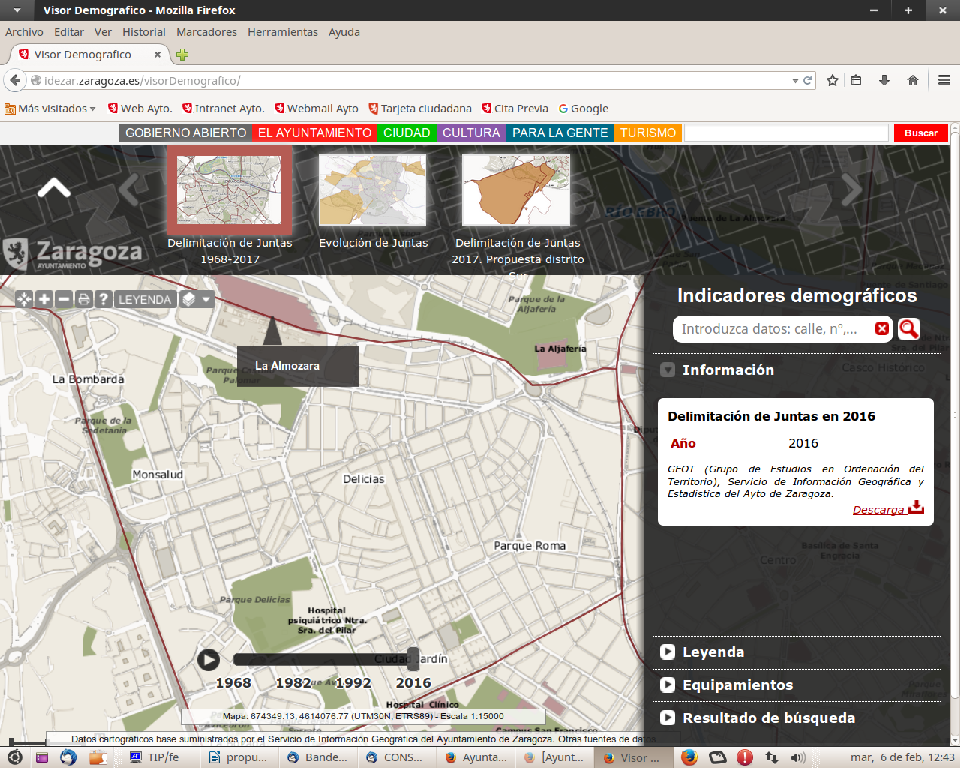Expand the Equipamientos section
This screenshot has height=768, width=960.
point(667,685)
